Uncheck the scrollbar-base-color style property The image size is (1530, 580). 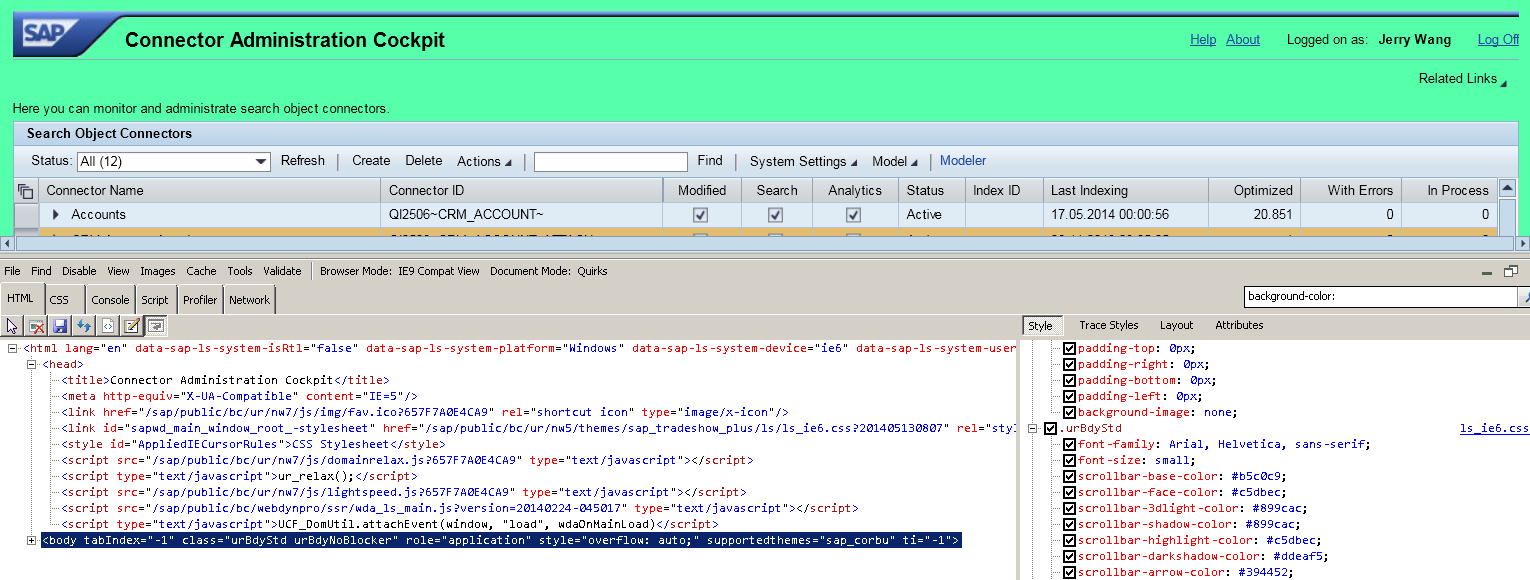[1069, 476]
